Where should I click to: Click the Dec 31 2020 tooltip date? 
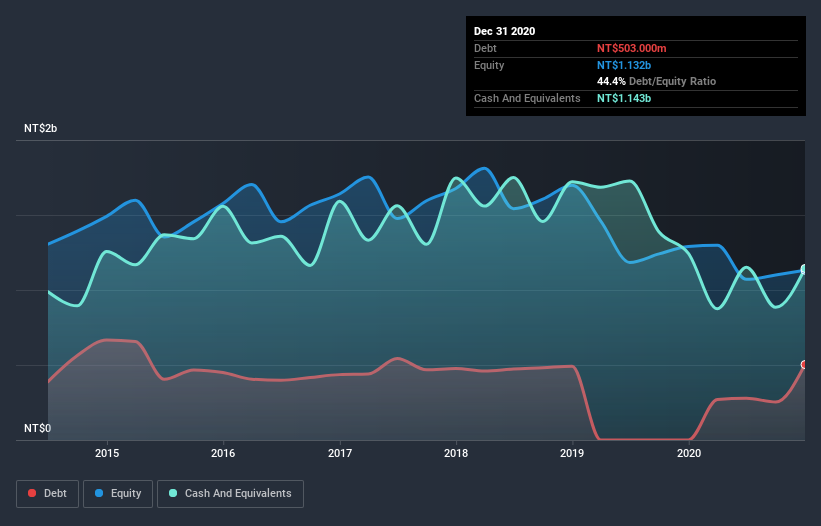click(504, 31)
